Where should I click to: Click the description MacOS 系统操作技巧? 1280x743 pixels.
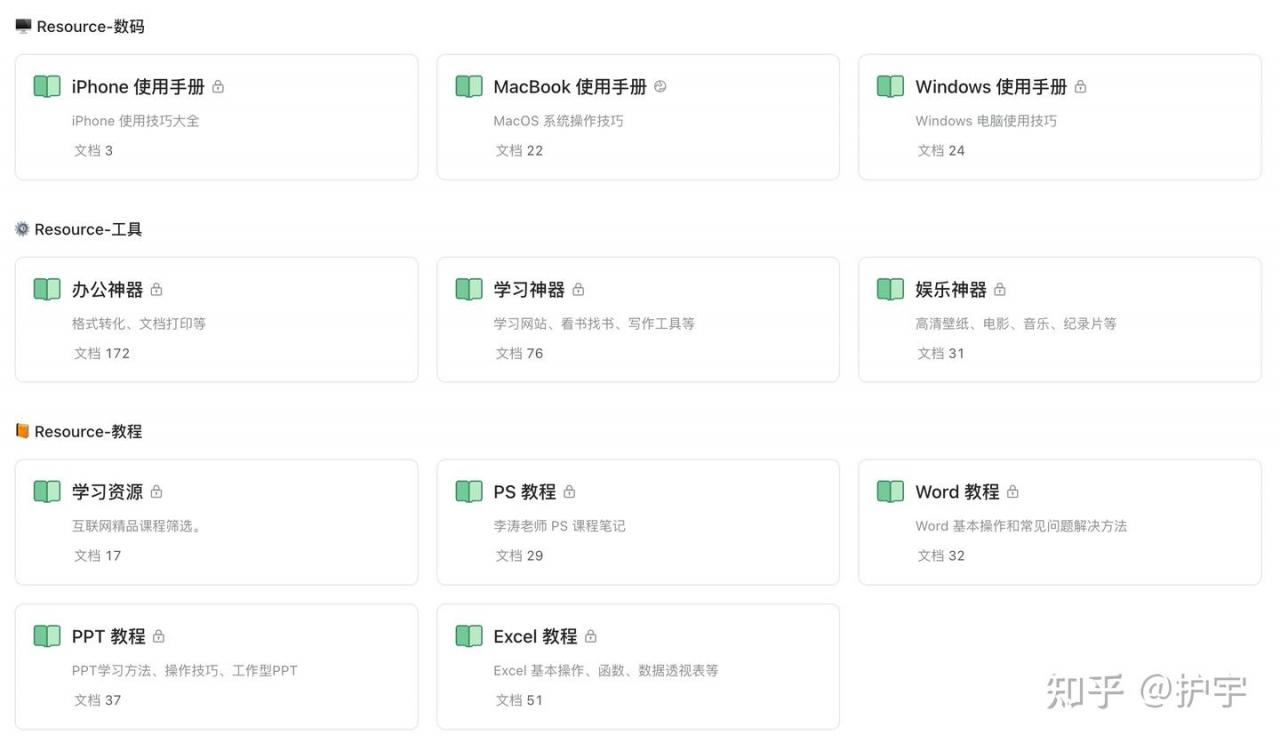558,121
